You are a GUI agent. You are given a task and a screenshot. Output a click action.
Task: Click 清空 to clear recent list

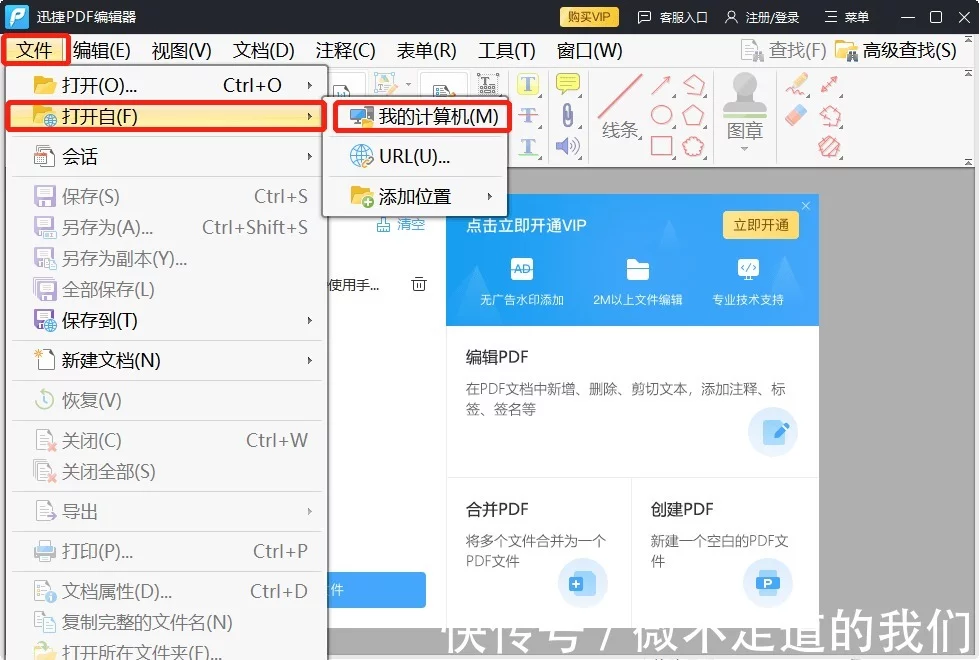(x=401, y=224)
